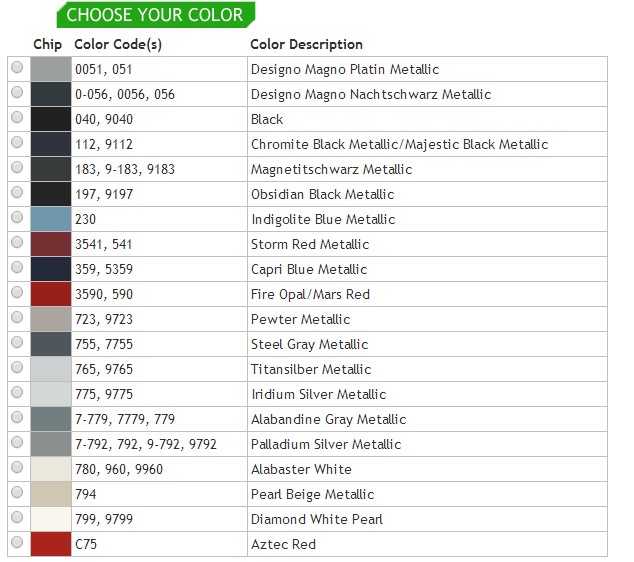This screenshot has height=562, width=634.
Task: Select radio button for Aztec Red
Action: [x=17, y=542]
